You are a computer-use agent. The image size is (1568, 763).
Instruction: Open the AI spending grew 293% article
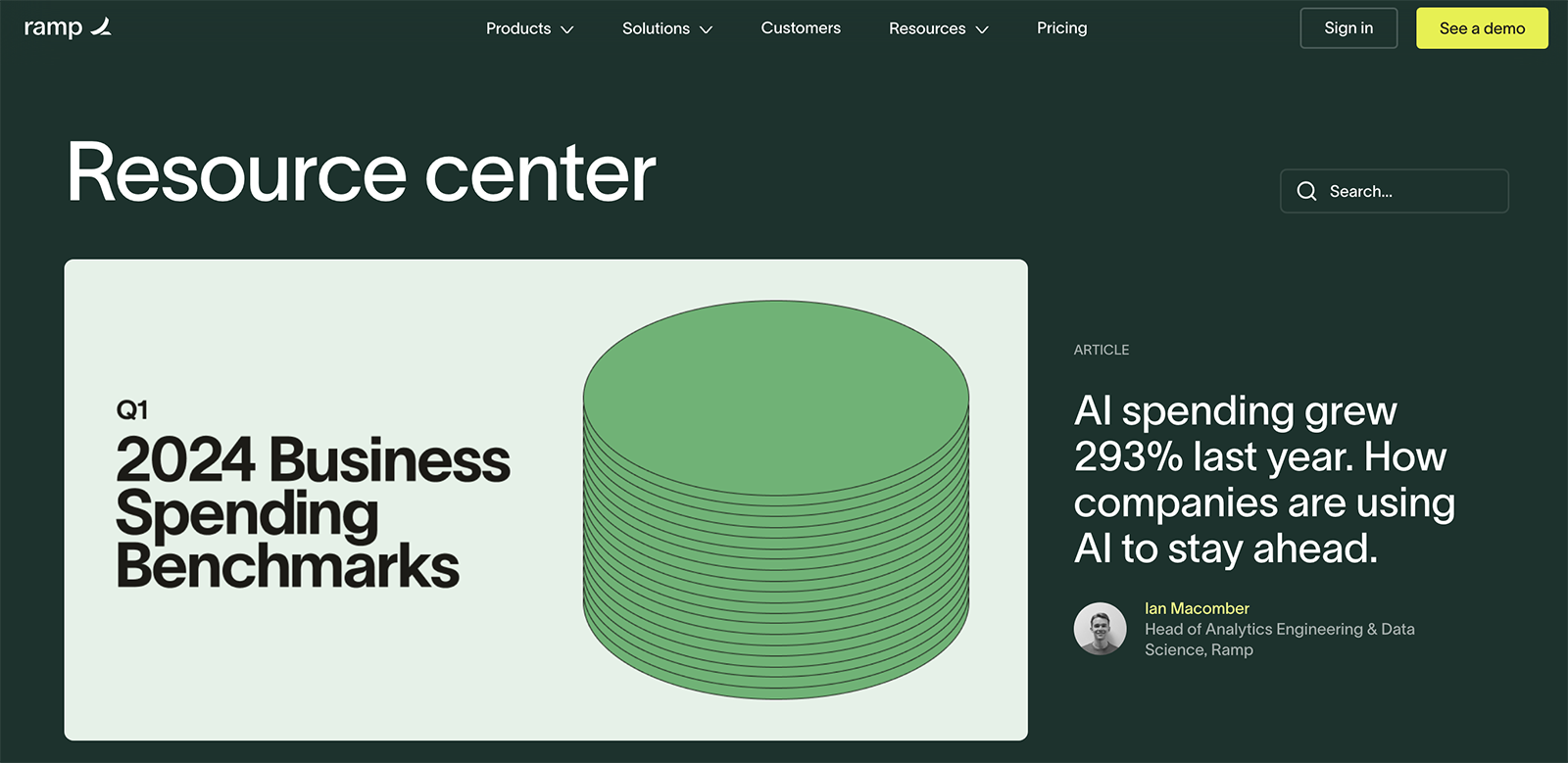1264,480
